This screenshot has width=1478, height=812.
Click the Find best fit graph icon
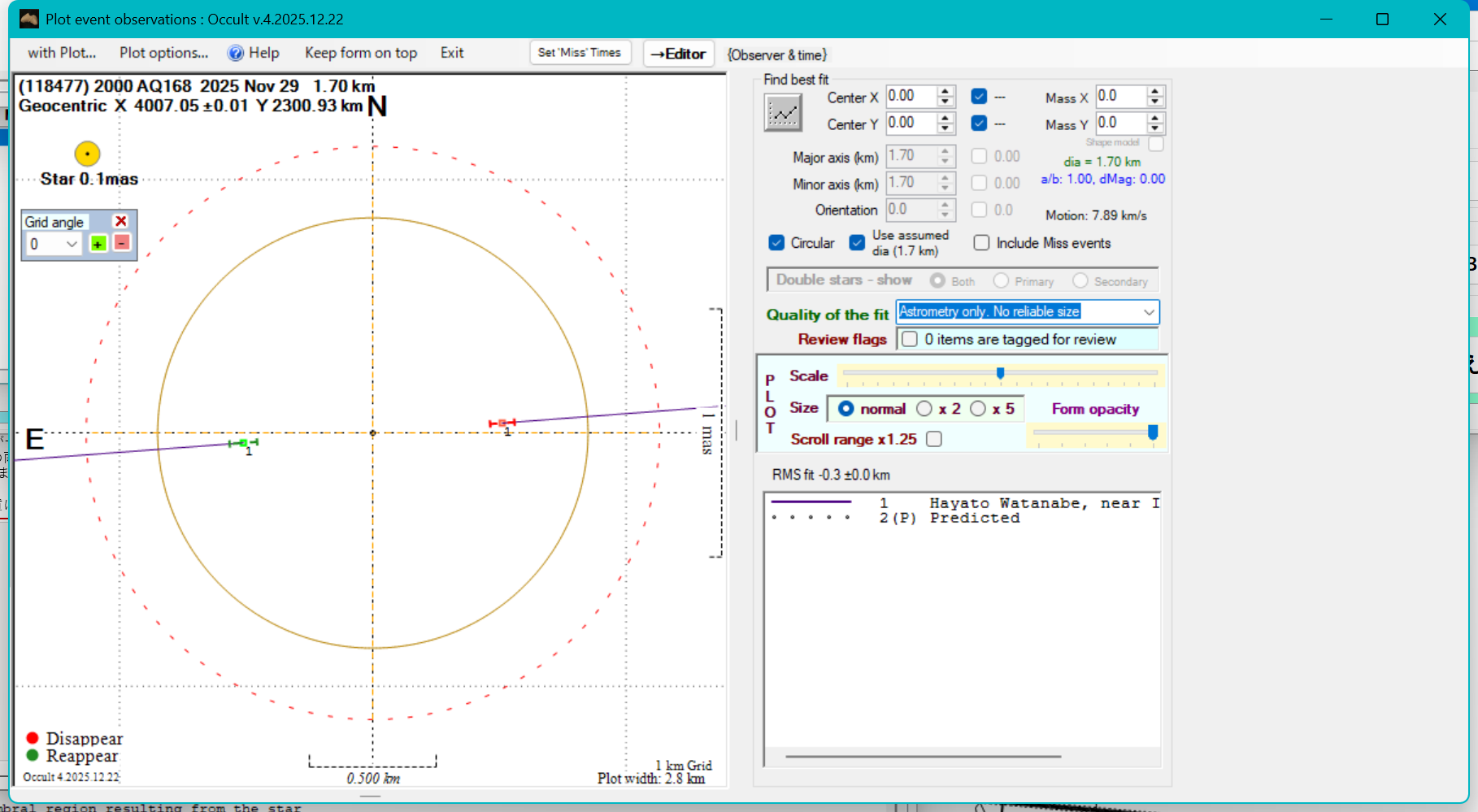tap(783, 112)
